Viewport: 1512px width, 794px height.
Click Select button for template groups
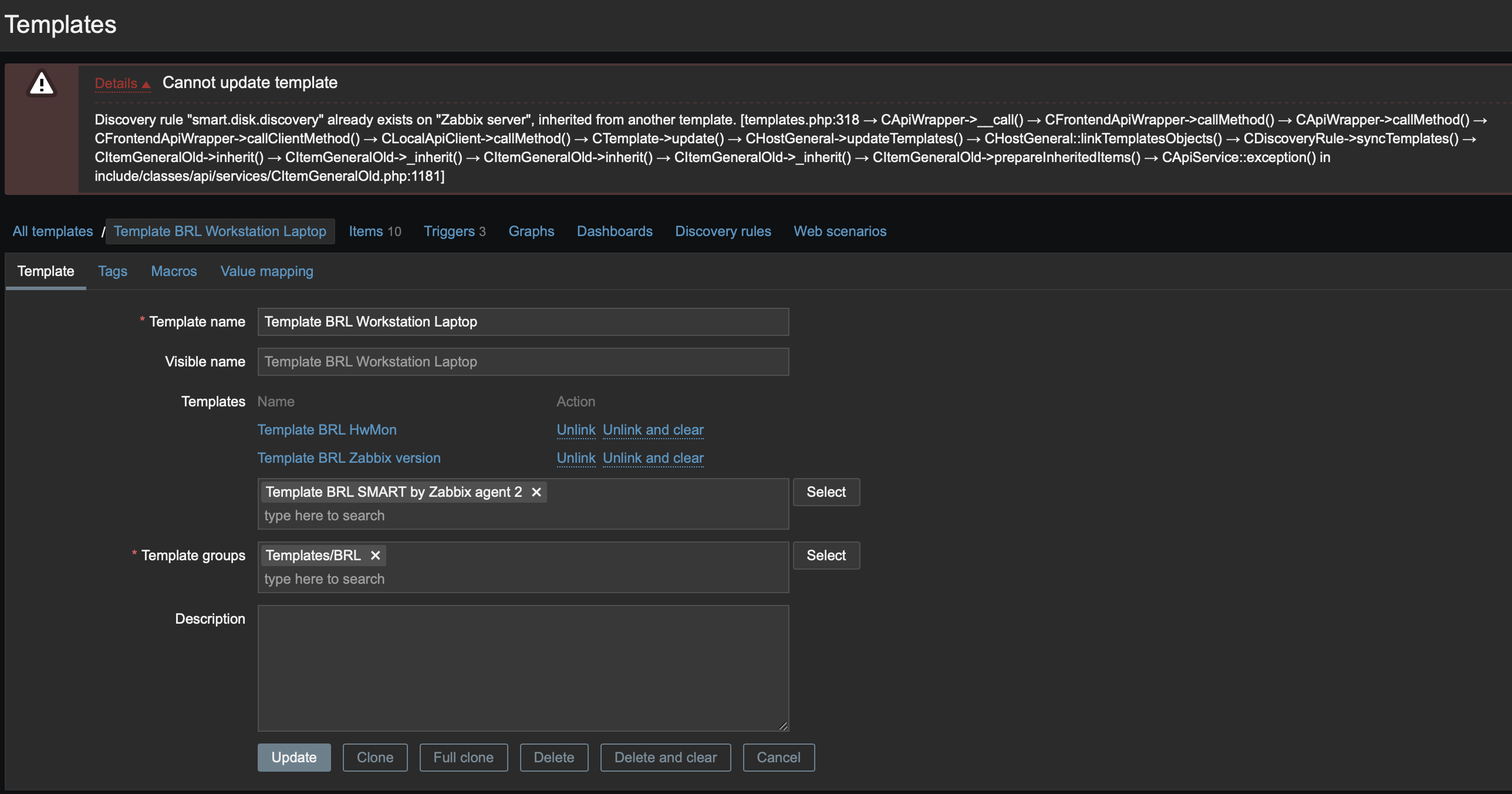(826, 556)
